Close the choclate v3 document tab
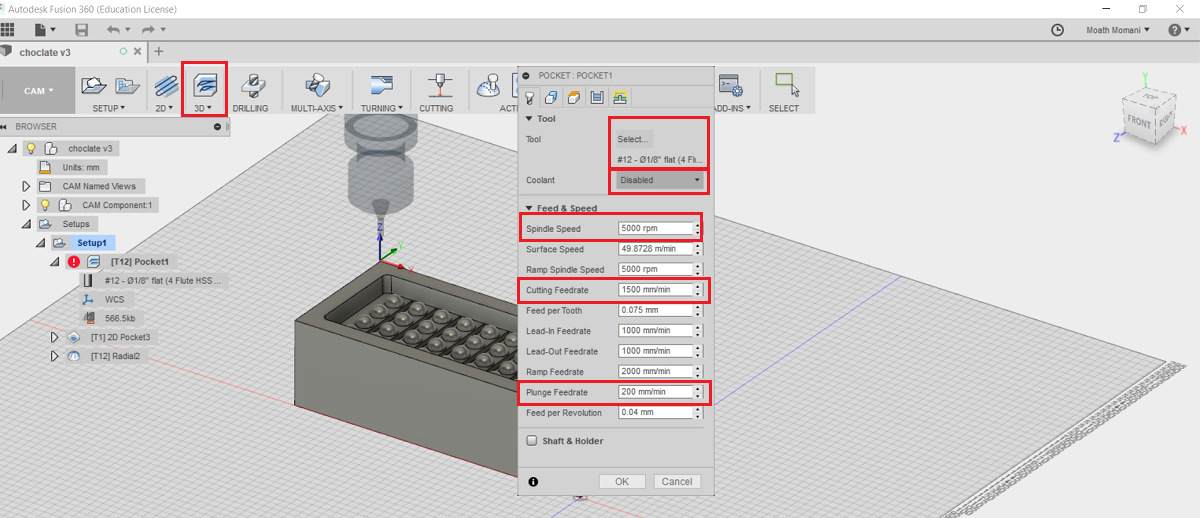1200x518 pixels. pos(138,51)
